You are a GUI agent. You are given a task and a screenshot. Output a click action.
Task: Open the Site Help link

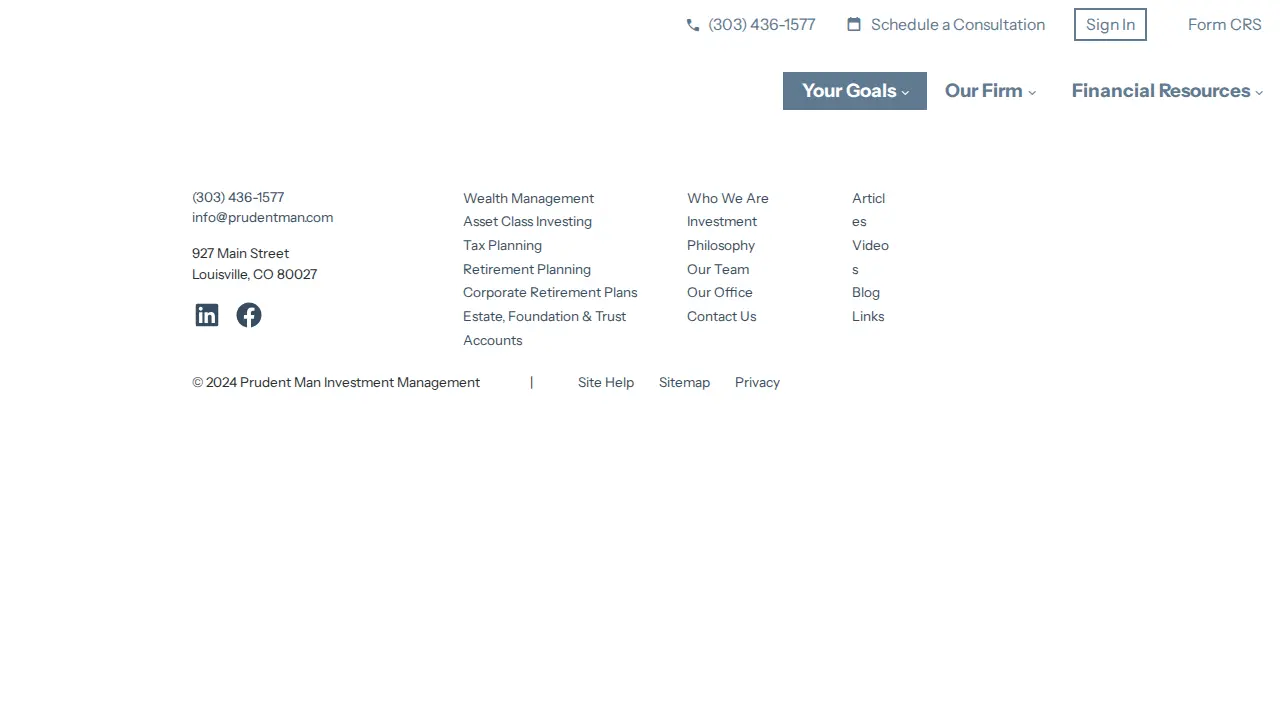pos(606,382)
